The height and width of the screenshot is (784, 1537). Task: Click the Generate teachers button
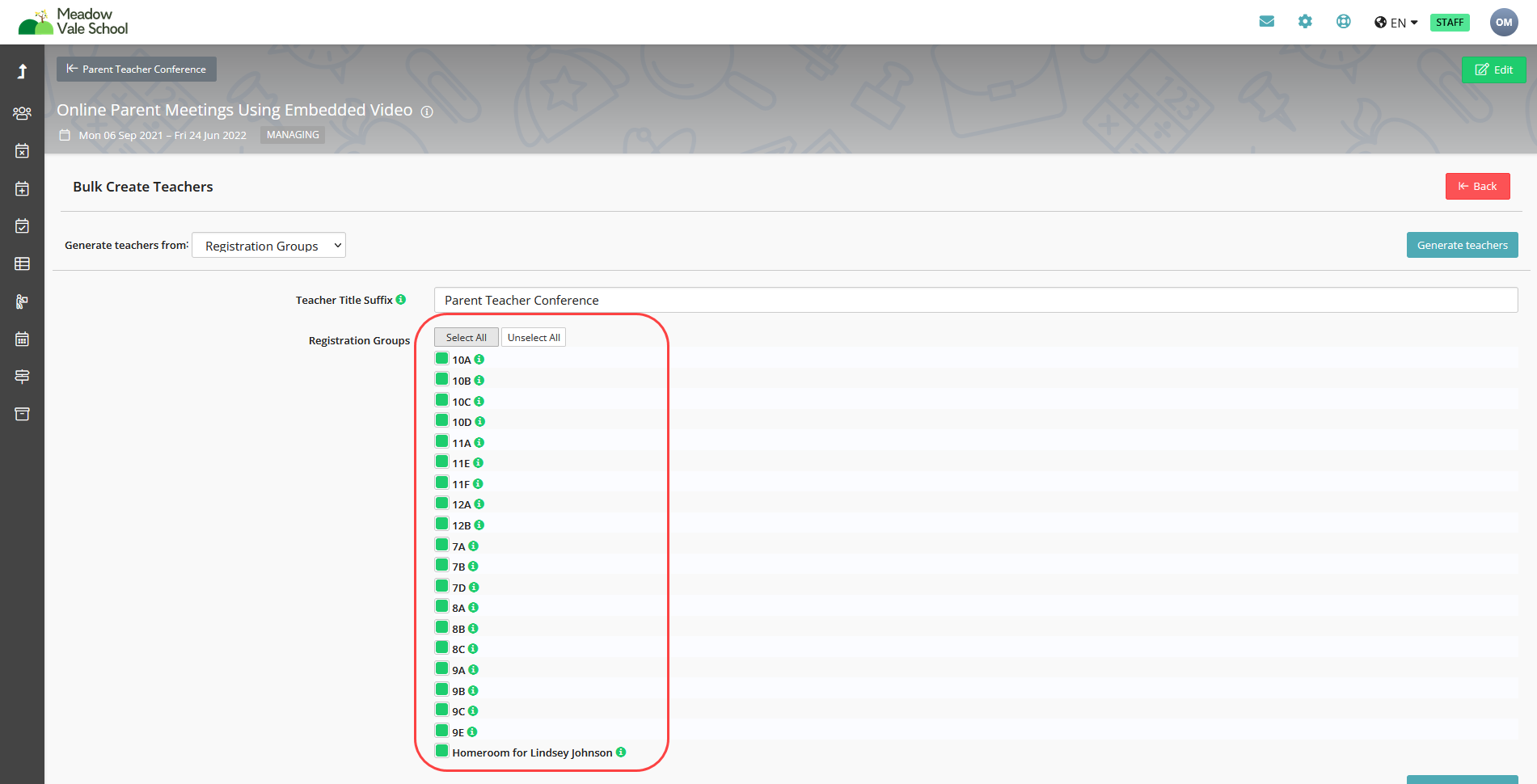1462,245
